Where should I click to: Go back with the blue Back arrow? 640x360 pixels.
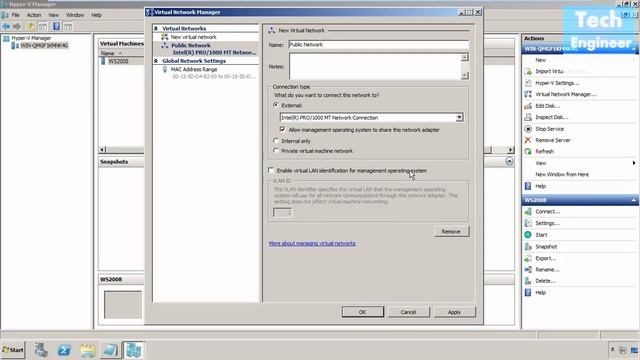point(6,27)
